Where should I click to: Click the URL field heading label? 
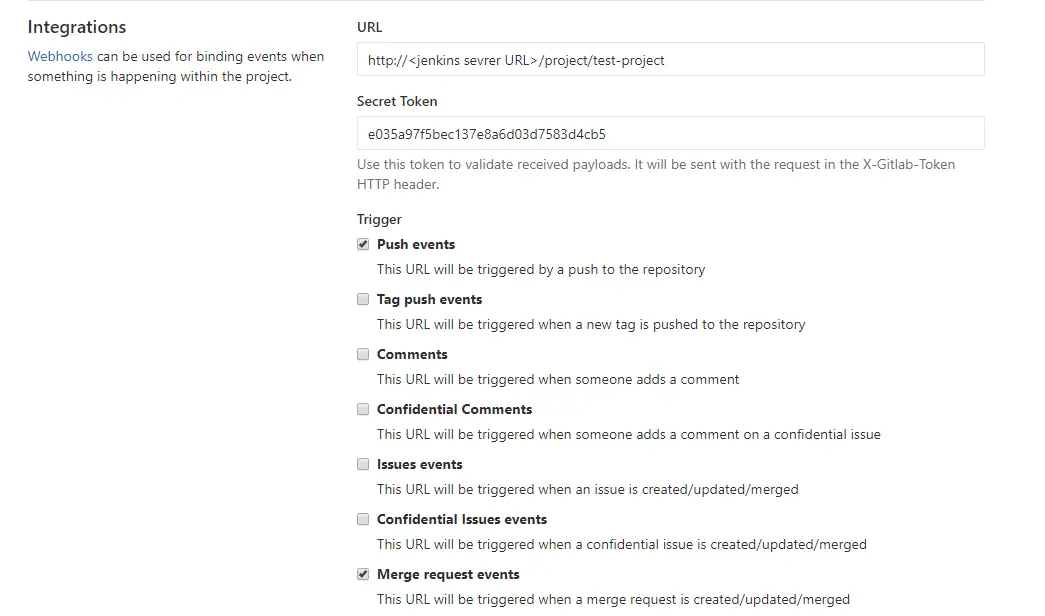click(x=369, y=27)
